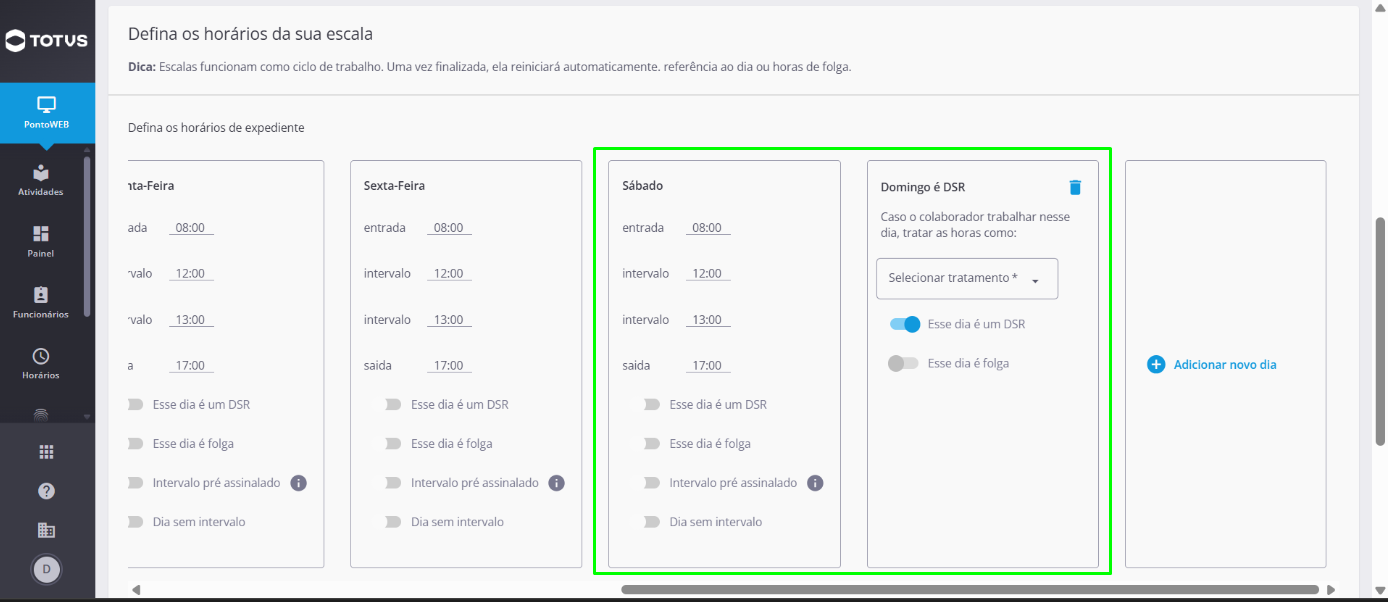
Task: Click horizontal scrollbar right arrow
Action: point(1331,590)
